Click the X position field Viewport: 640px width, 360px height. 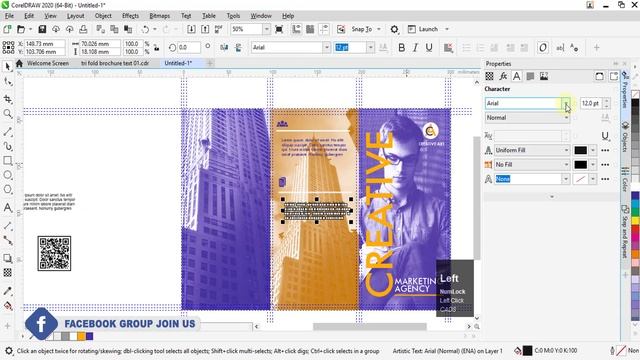pyautogui.click(x=44, y=44)
